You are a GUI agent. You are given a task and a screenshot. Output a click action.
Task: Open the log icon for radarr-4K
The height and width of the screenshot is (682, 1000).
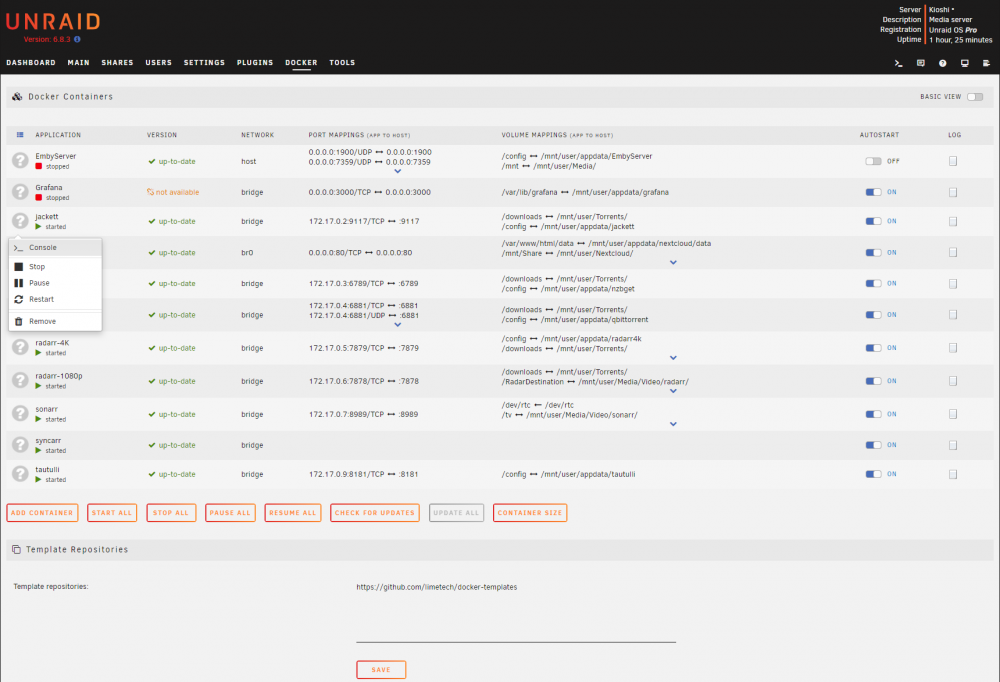click(953, 348)
